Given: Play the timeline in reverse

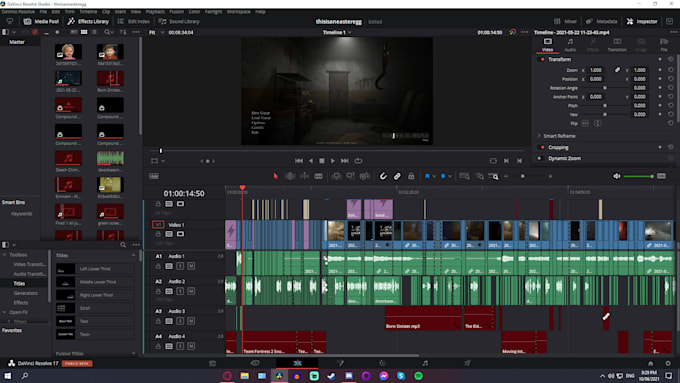Looking at the screenshot, I should [x=311, y=160].
